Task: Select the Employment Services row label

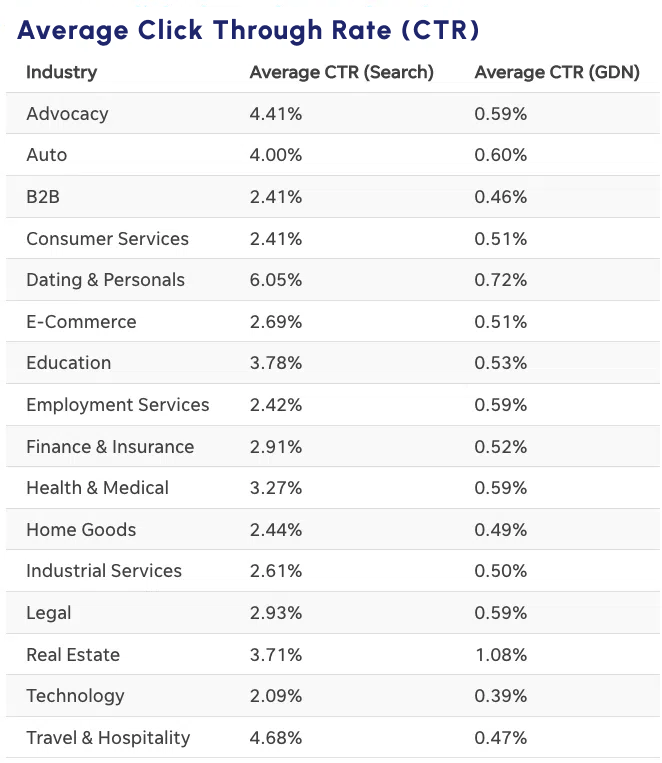Action: point(118,405)
